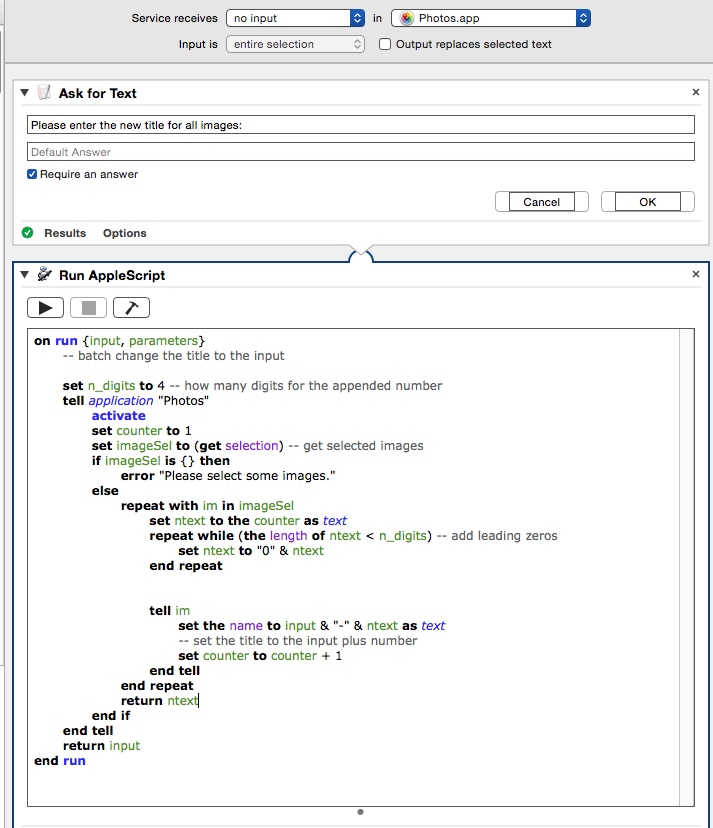
Task: Click the 'tell im' line
Action: point(170,611)
